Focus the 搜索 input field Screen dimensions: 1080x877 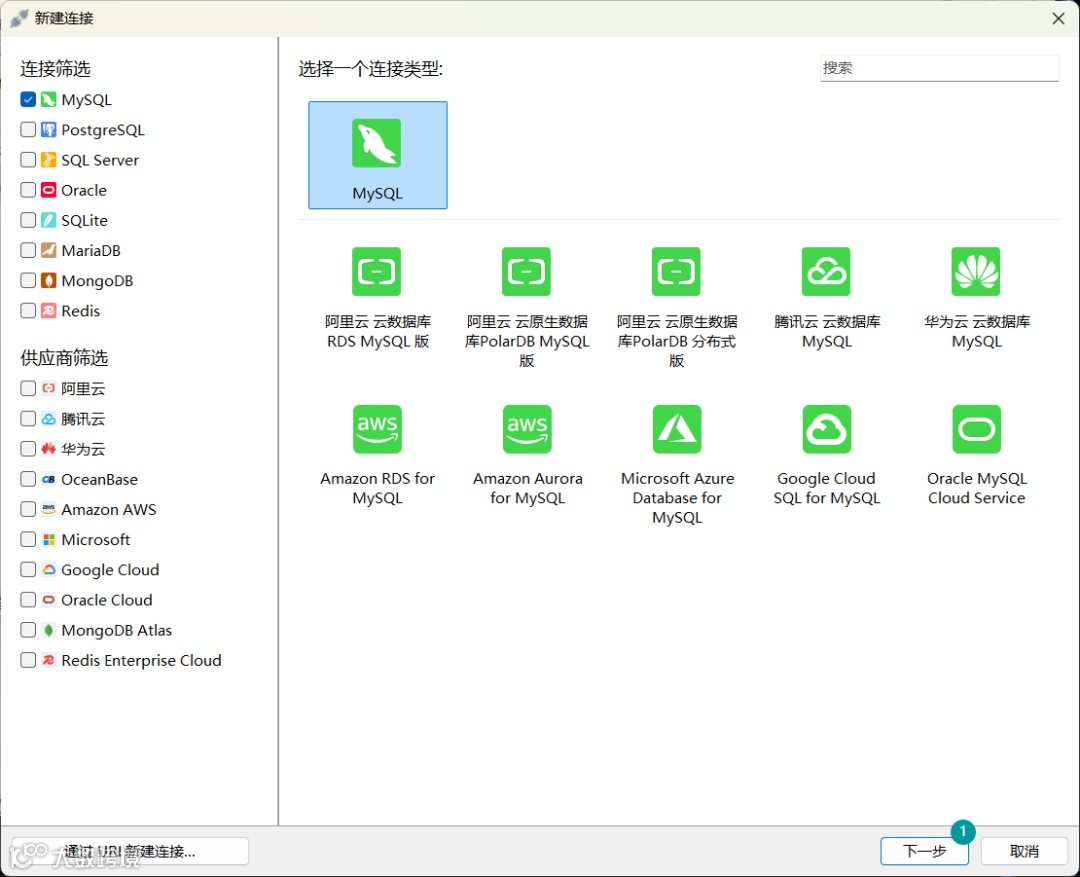[x=939, y=68]
